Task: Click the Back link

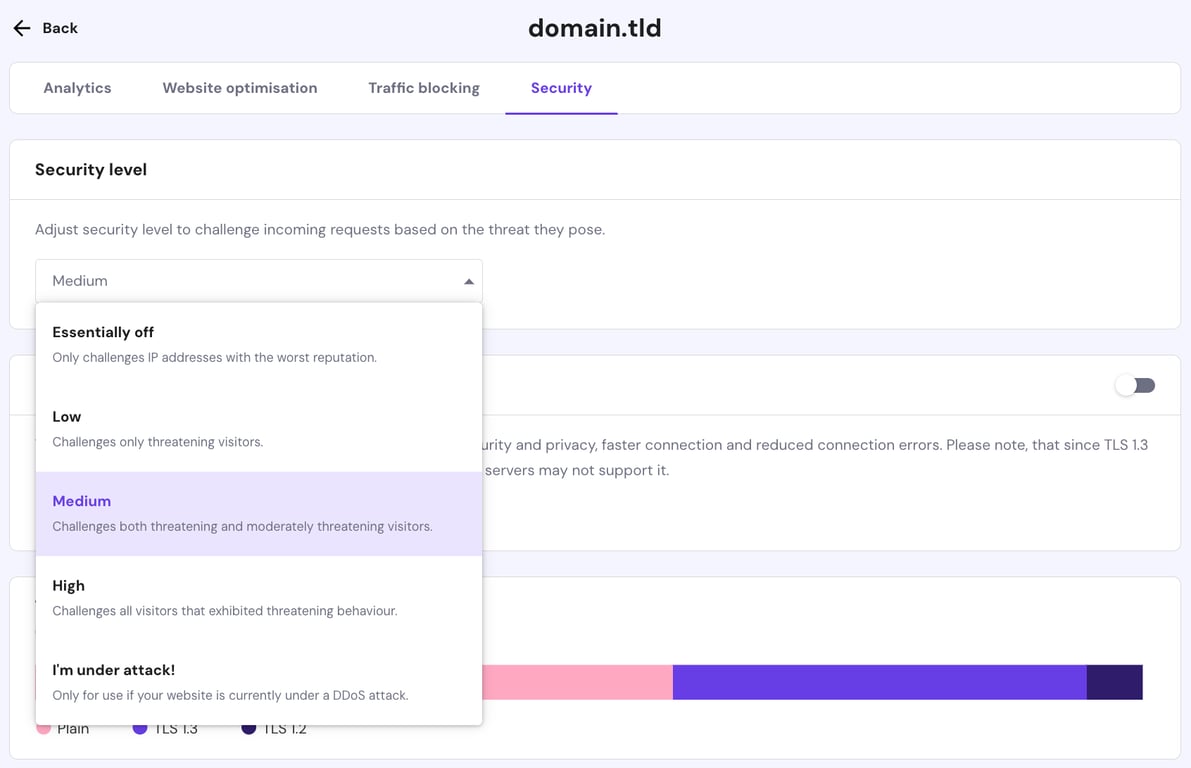Action: tap(59, 28)
